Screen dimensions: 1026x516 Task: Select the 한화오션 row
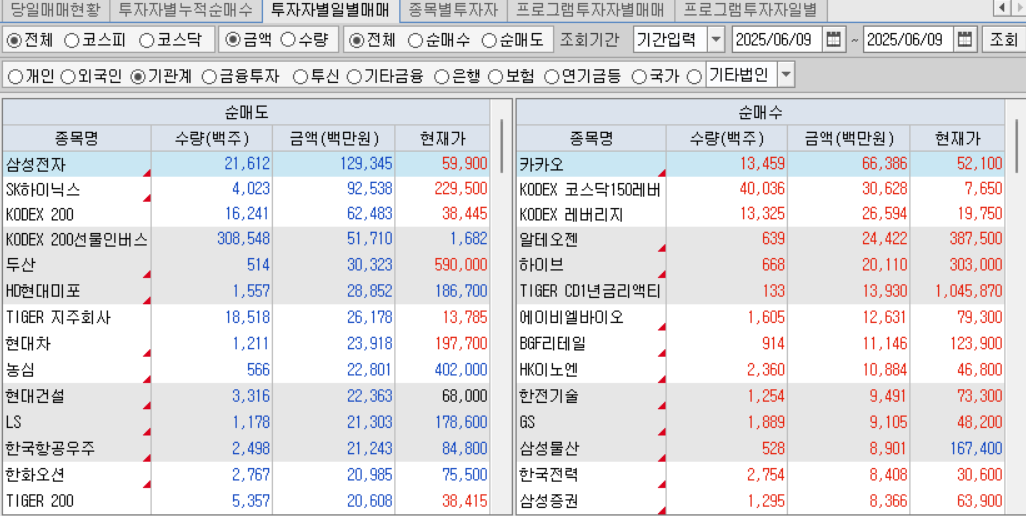pos(246,474)
